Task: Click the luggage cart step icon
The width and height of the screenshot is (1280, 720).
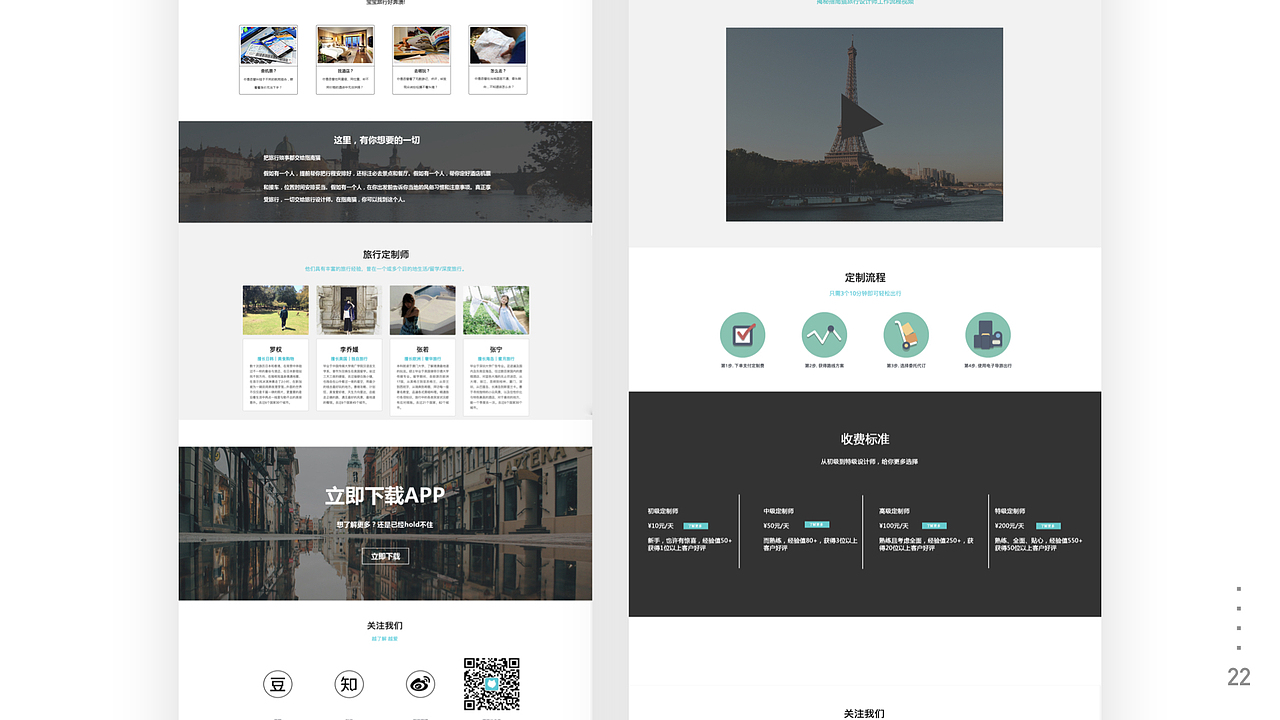Action: click(x=906, y=335)
